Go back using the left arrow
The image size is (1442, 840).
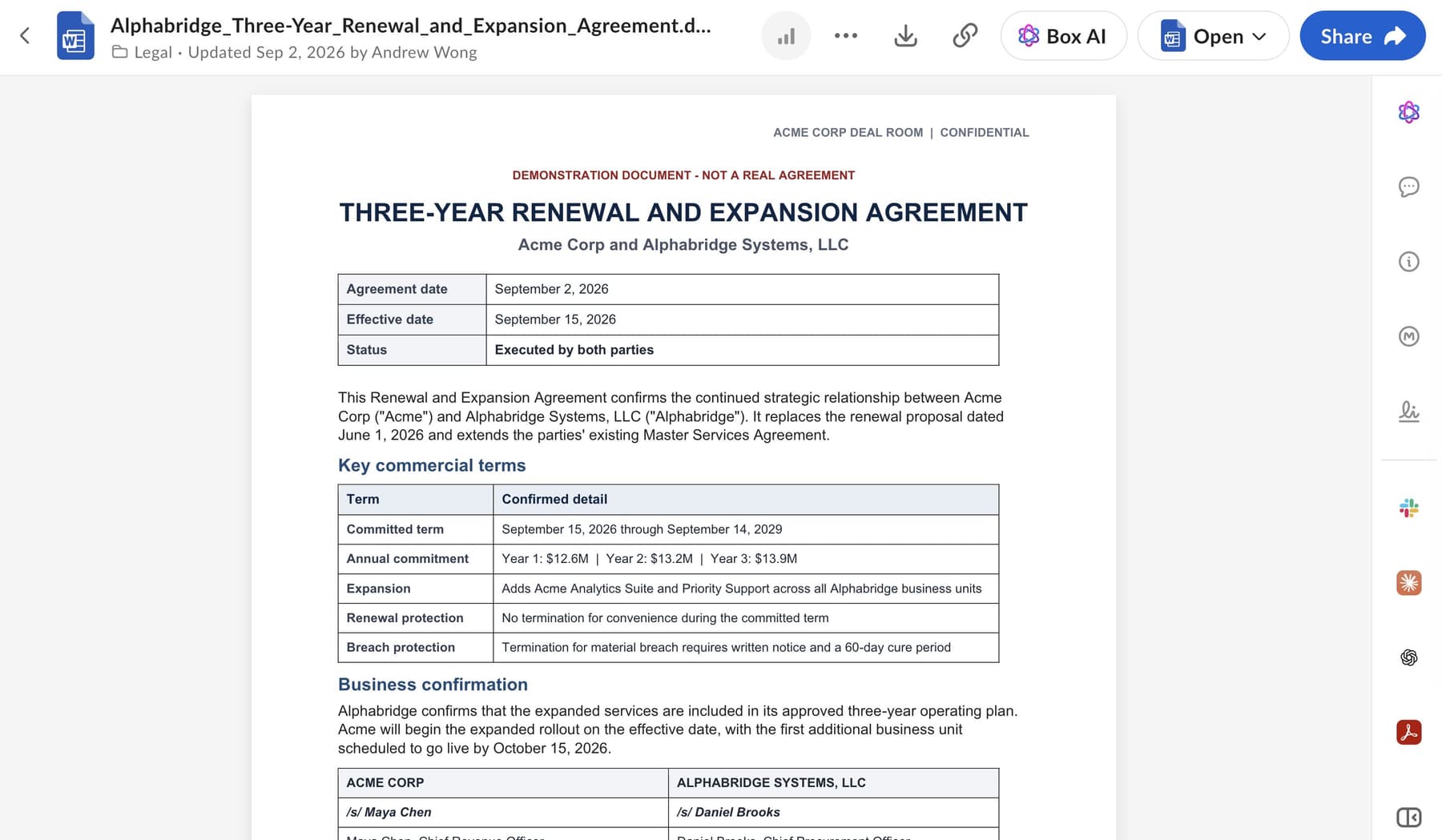[25, 36]
